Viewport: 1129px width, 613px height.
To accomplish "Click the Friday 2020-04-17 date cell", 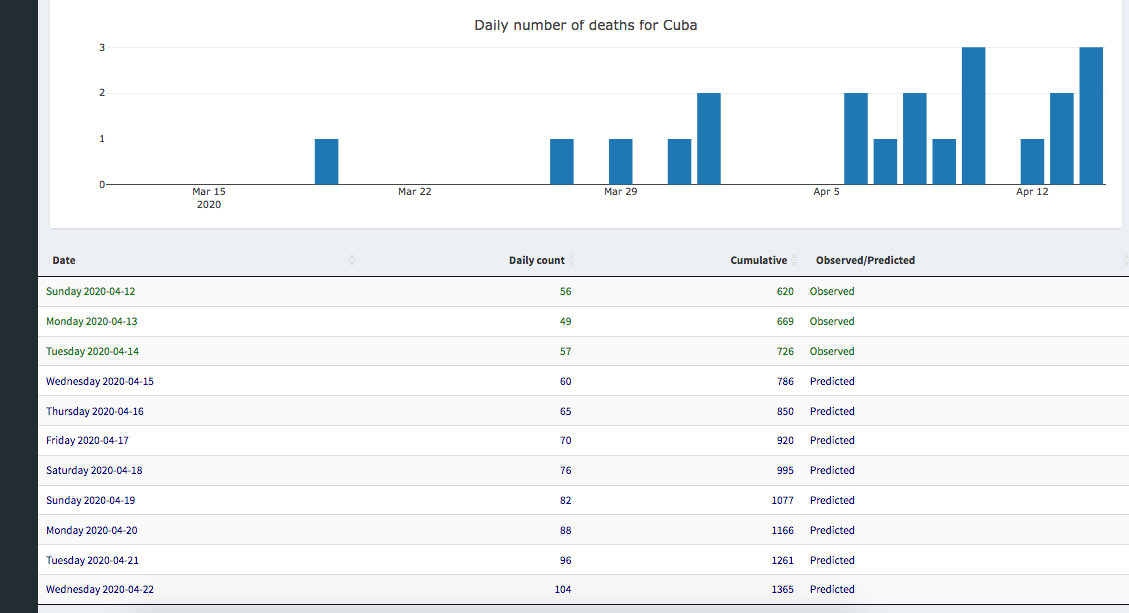I will pos(87,441).
